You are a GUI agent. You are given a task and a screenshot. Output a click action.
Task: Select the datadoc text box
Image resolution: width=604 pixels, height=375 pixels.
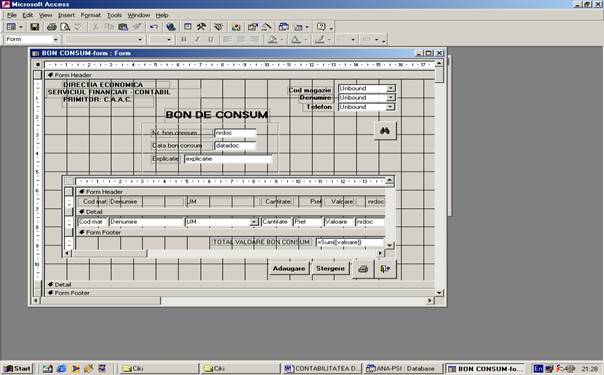[x=235, y=146]
